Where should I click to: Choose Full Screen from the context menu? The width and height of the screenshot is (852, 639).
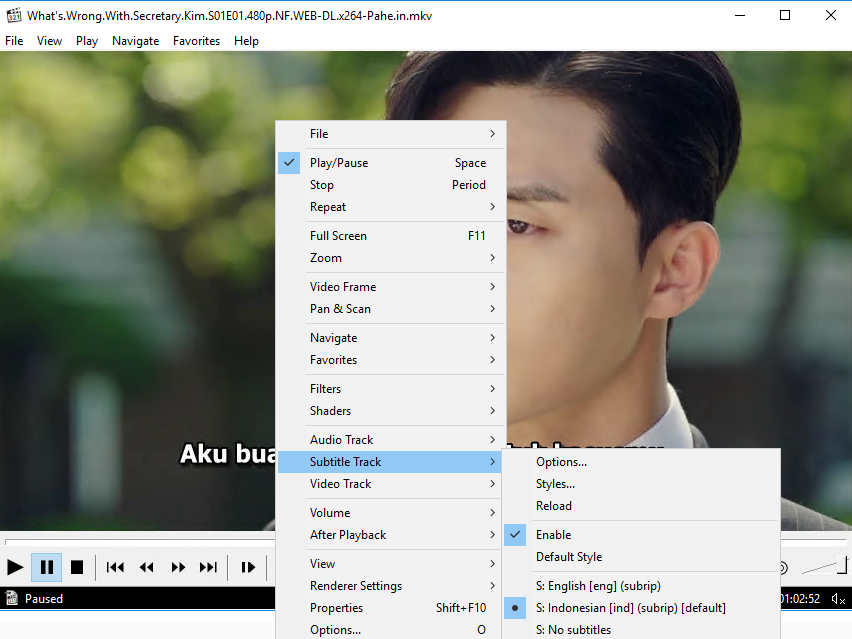click(391, 236)
